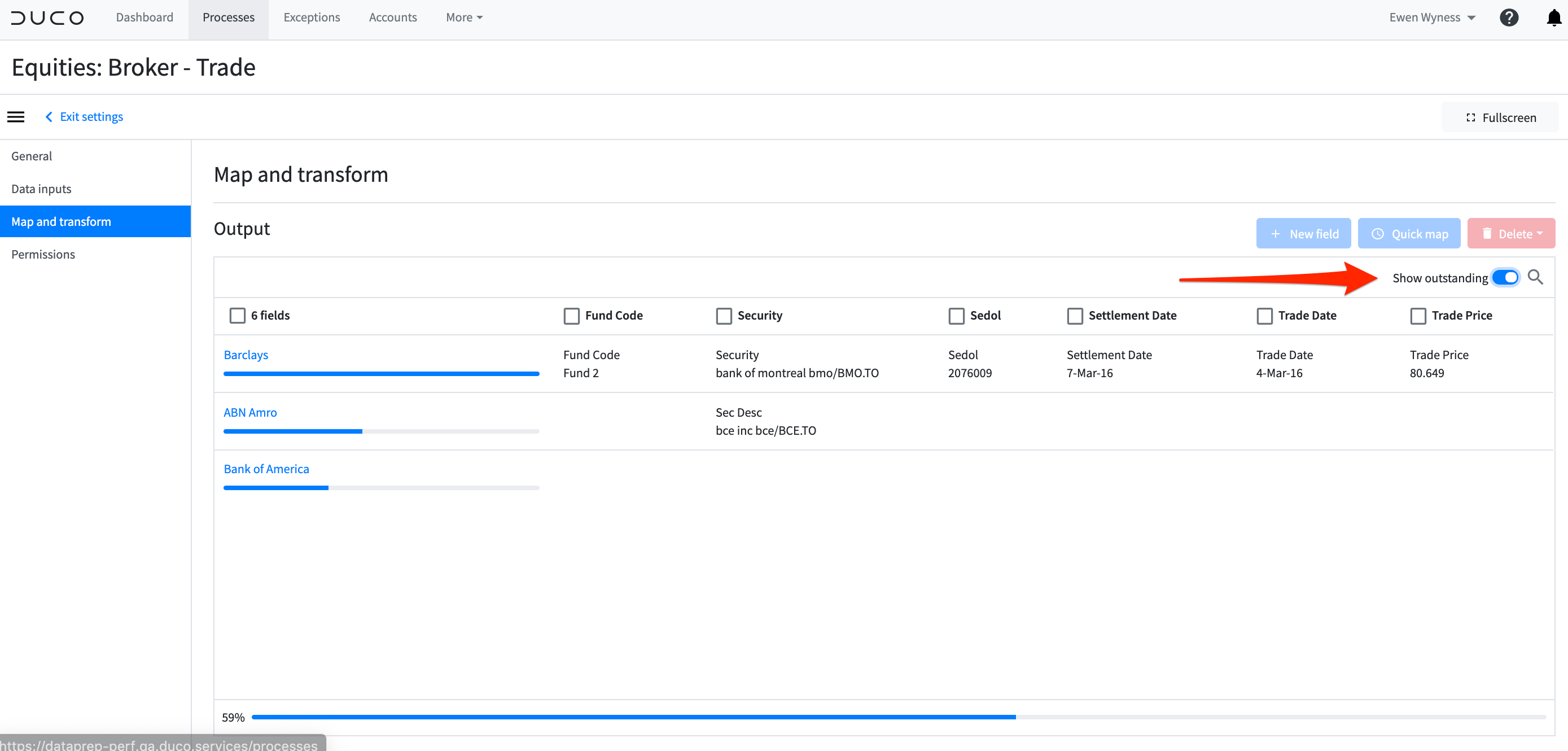
Task: Click the DUCO logo
Action: [47, 18]
